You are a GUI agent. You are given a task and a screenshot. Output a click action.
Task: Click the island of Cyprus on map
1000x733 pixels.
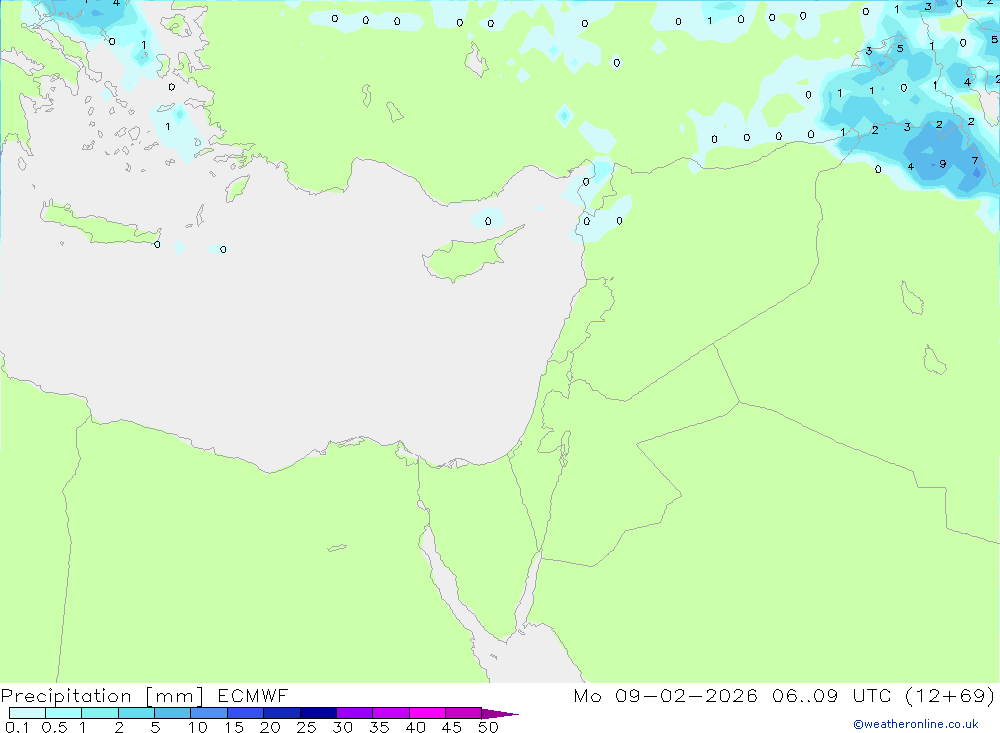[467, 255]
